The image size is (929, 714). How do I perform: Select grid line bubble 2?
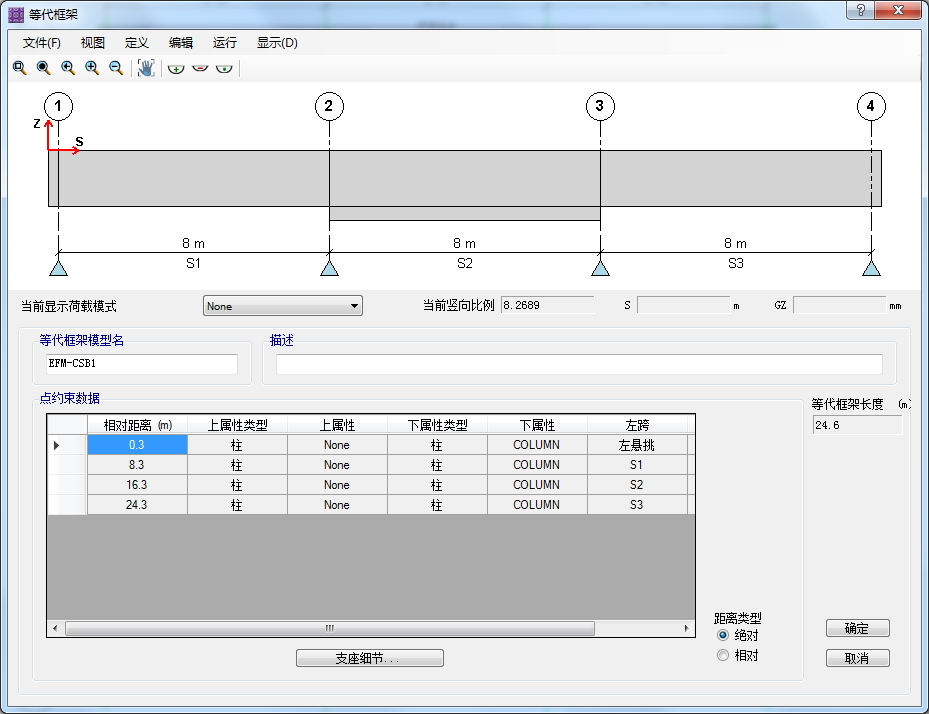pos(329,107)
